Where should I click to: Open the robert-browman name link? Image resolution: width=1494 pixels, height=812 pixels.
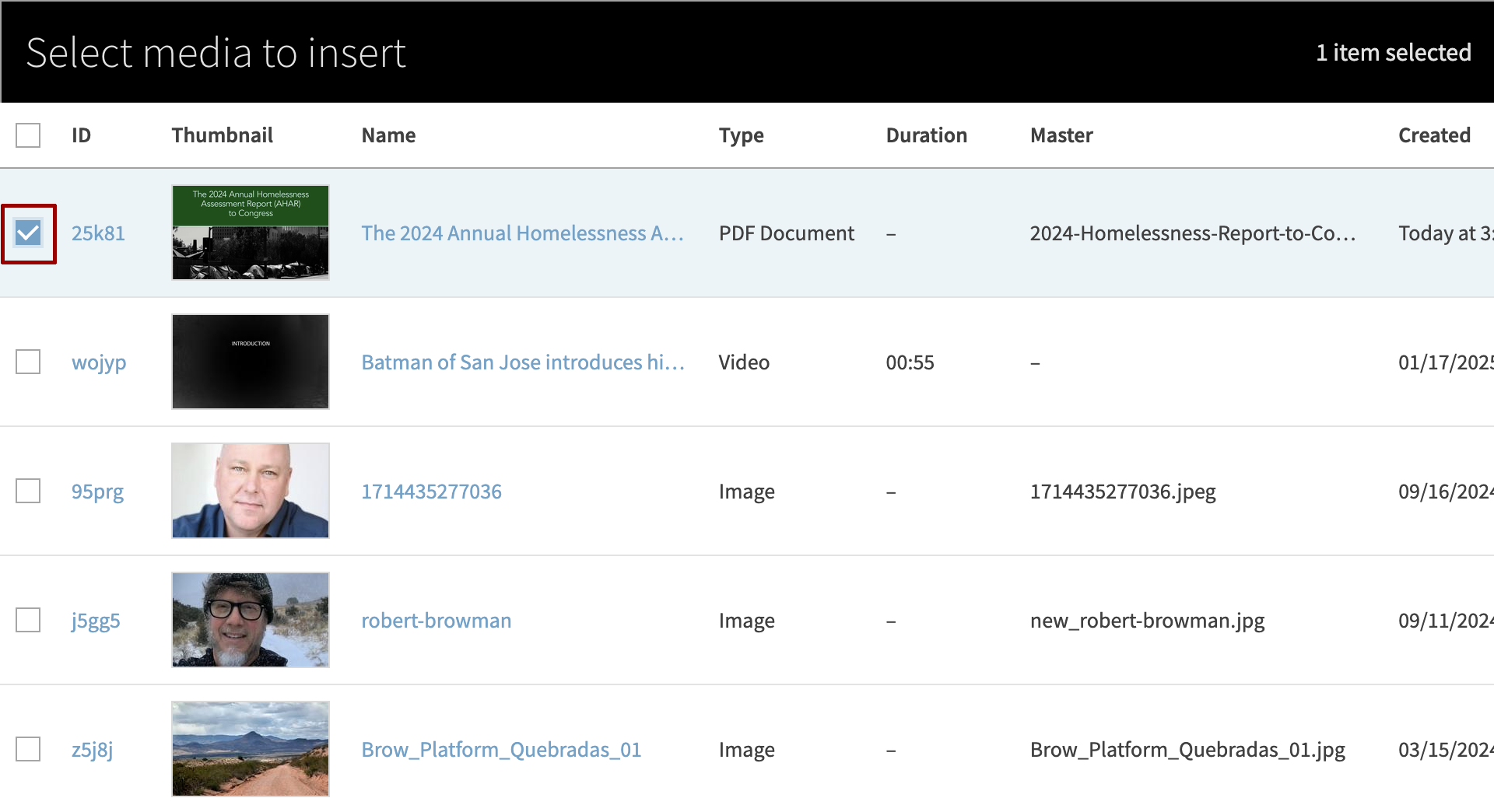click(x=436, y=621)
